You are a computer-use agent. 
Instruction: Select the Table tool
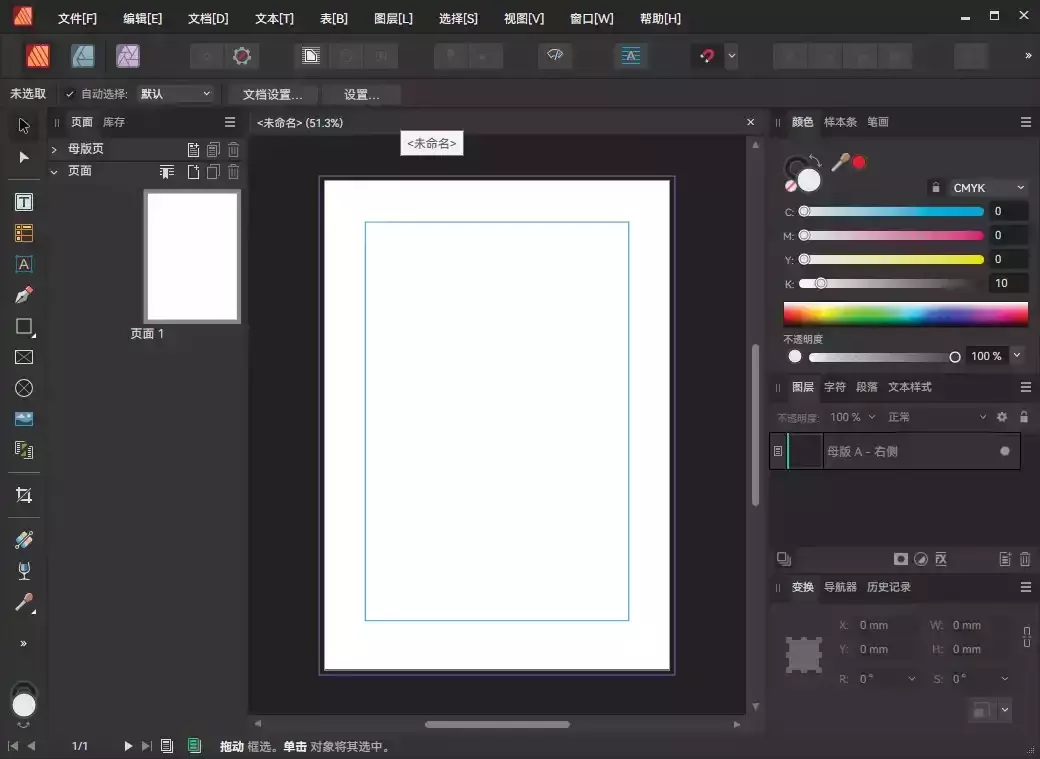tap(24, 232)
